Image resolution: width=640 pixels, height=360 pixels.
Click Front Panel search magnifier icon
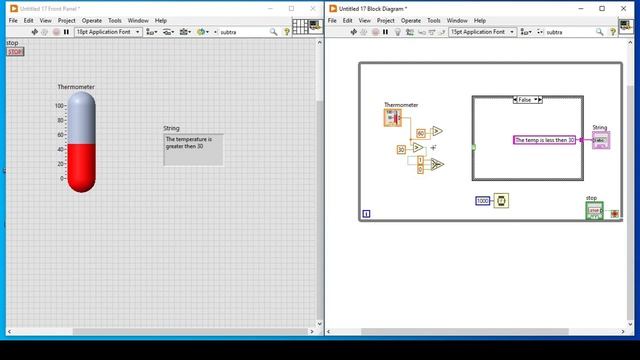[273, 32]
